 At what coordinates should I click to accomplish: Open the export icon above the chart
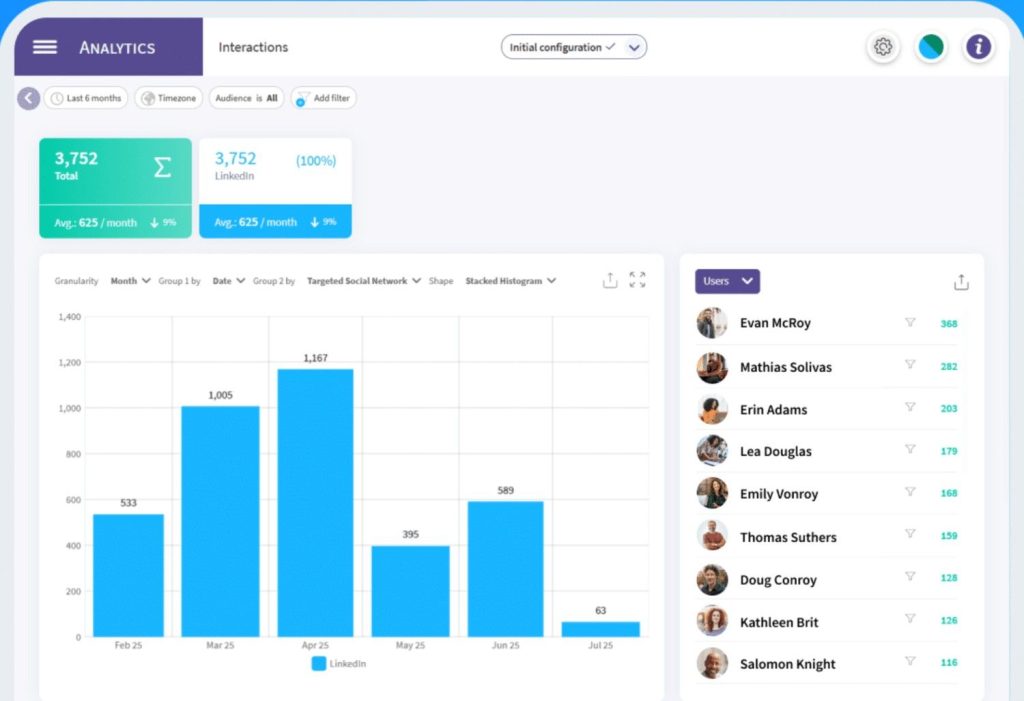(610, 281)
